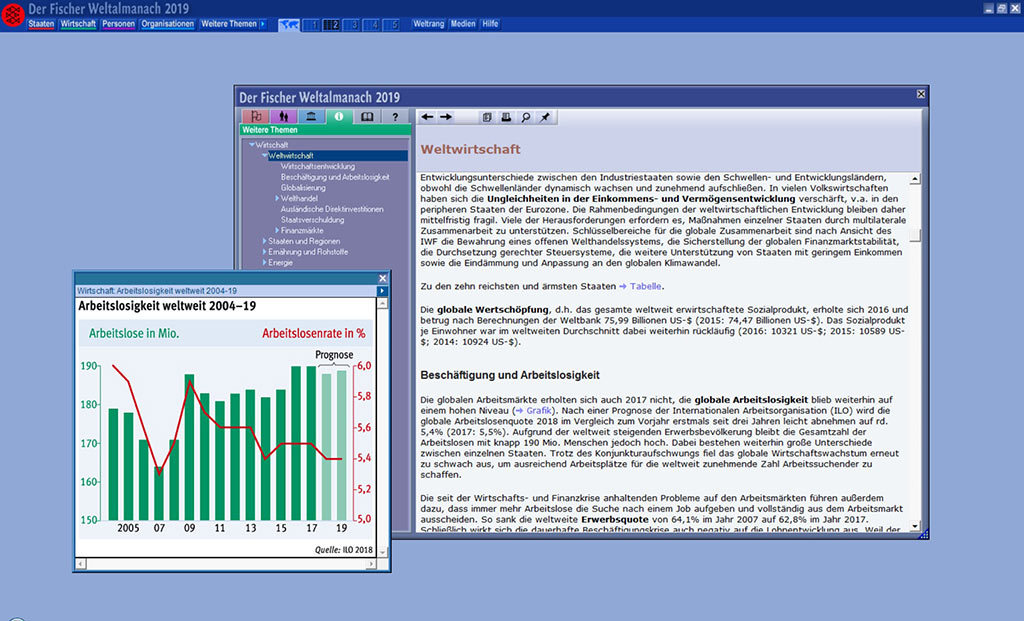Click the blue arrow in chart title bar

pos(382,291)
